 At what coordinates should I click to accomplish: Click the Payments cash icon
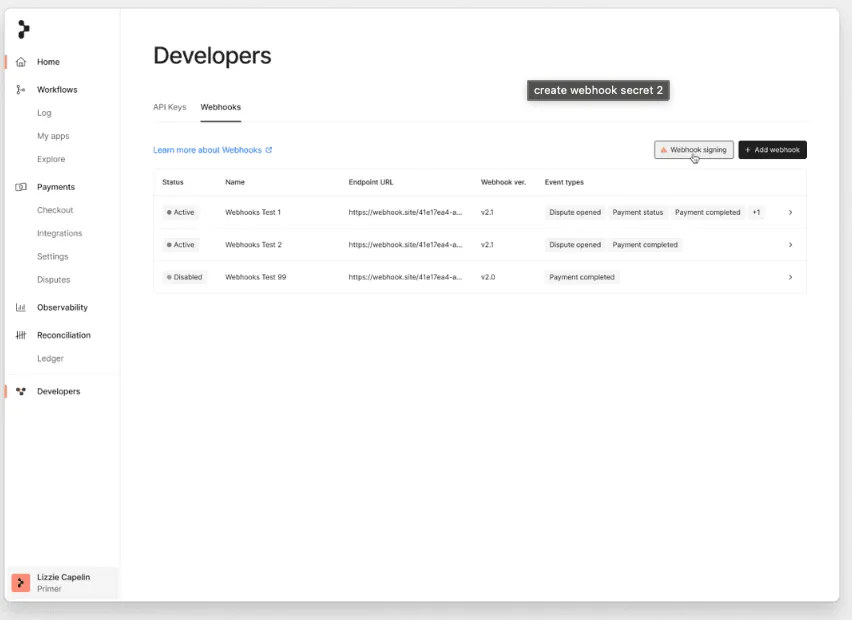point(21,187)
